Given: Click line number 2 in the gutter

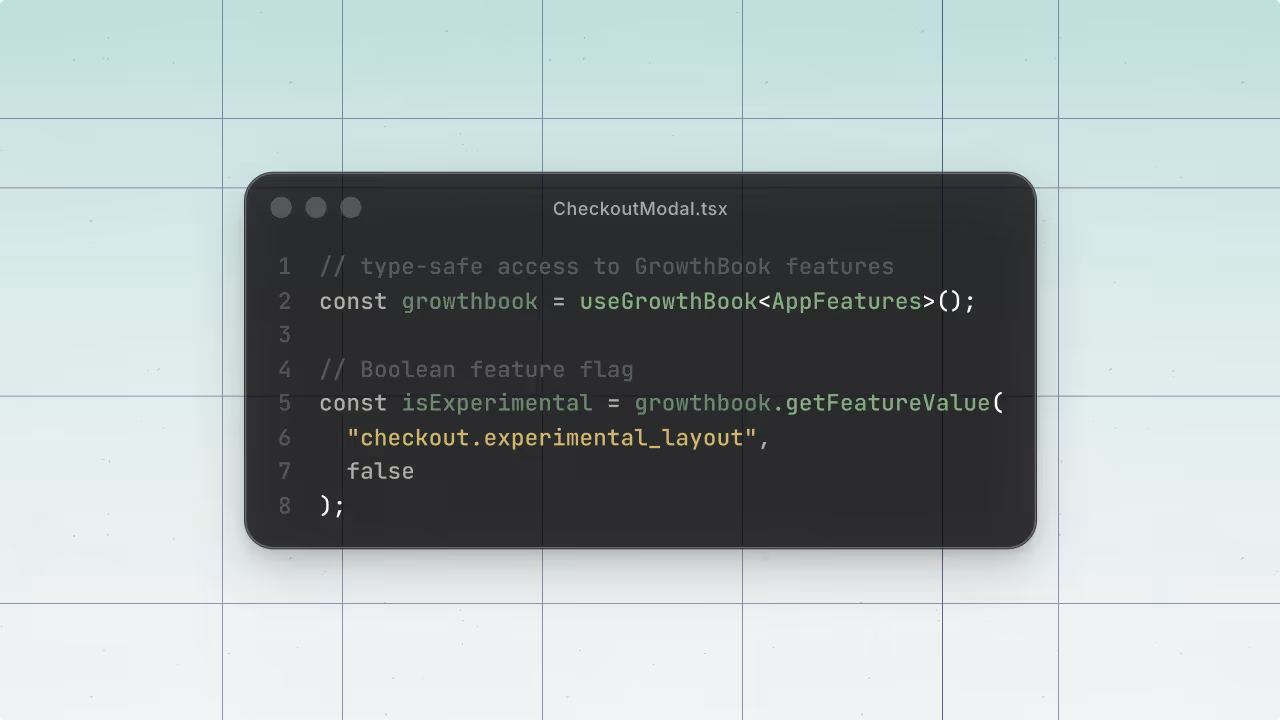Looking at the screenshot, I should (x=284, y=301).
